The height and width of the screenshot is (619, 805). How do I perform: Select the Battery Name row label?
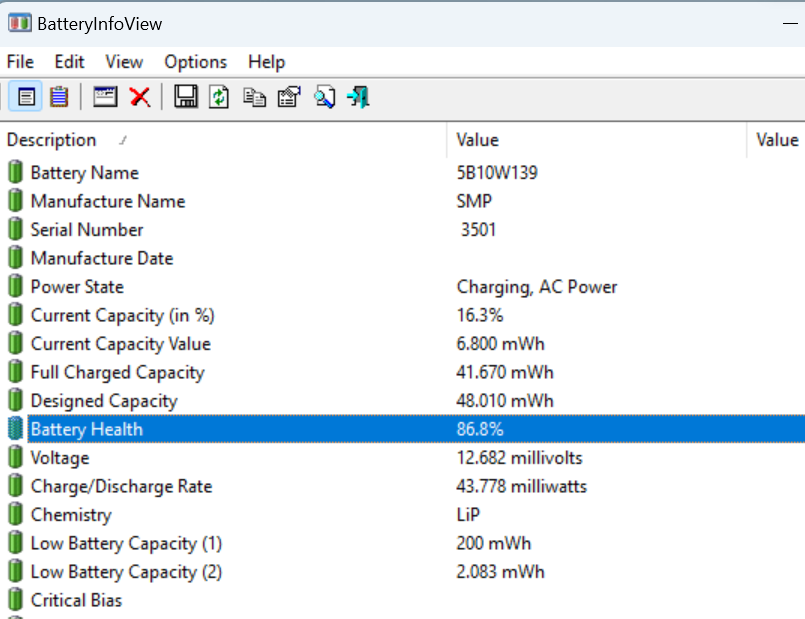(x=85, y=172)
